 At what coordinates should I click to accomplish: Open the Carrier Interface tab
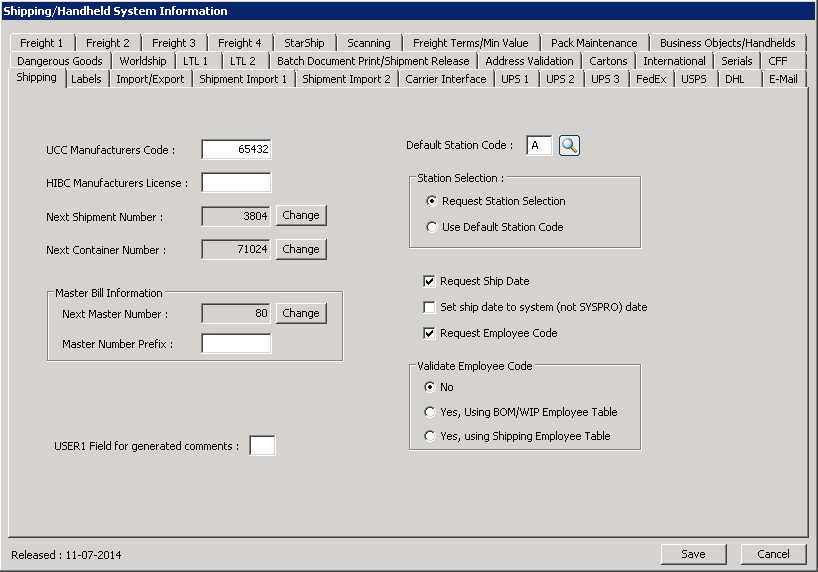(x=445, y=79)
